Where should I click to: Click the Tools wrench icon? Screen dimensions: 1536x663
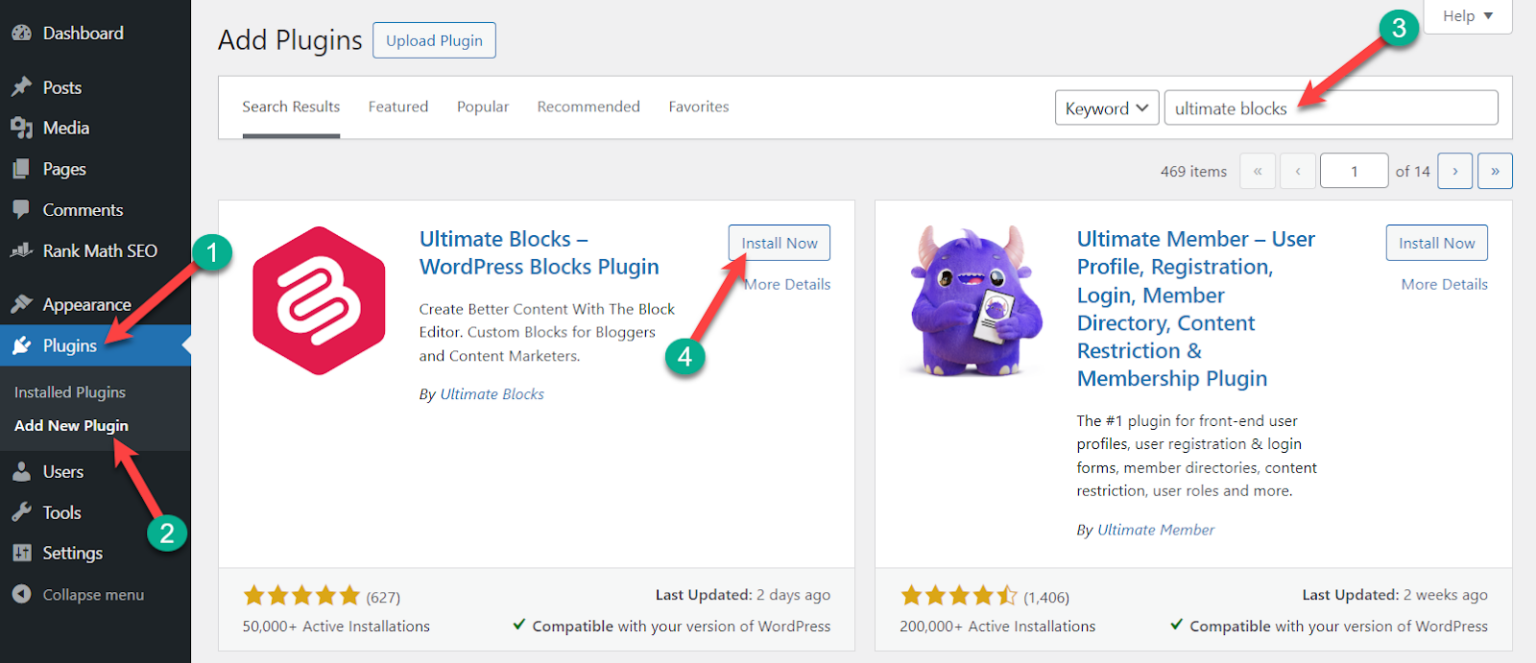click(x=21, y=513)
